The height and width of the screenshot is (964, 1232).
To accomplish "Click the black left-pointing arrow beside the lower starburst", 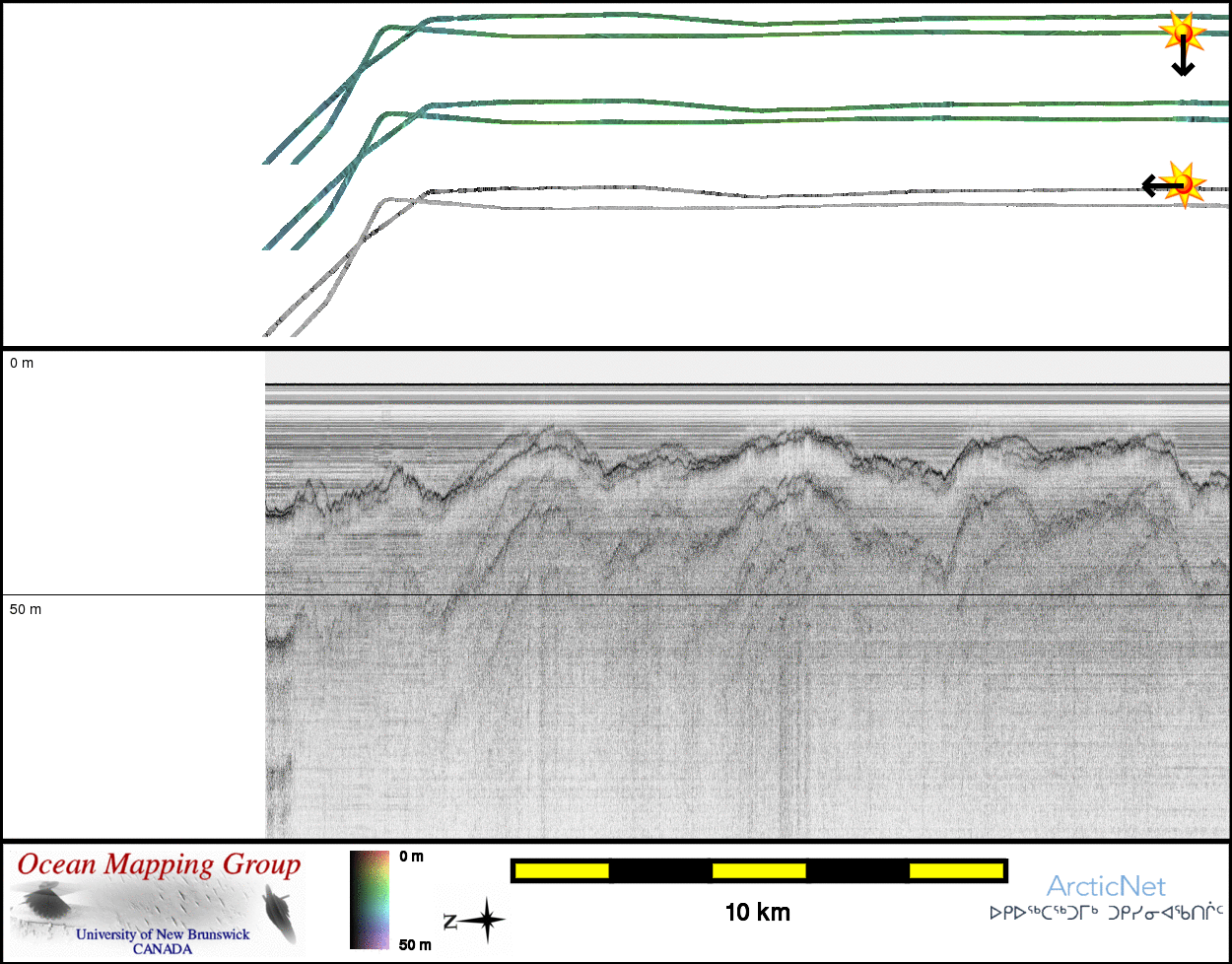I will (1156, 185).
